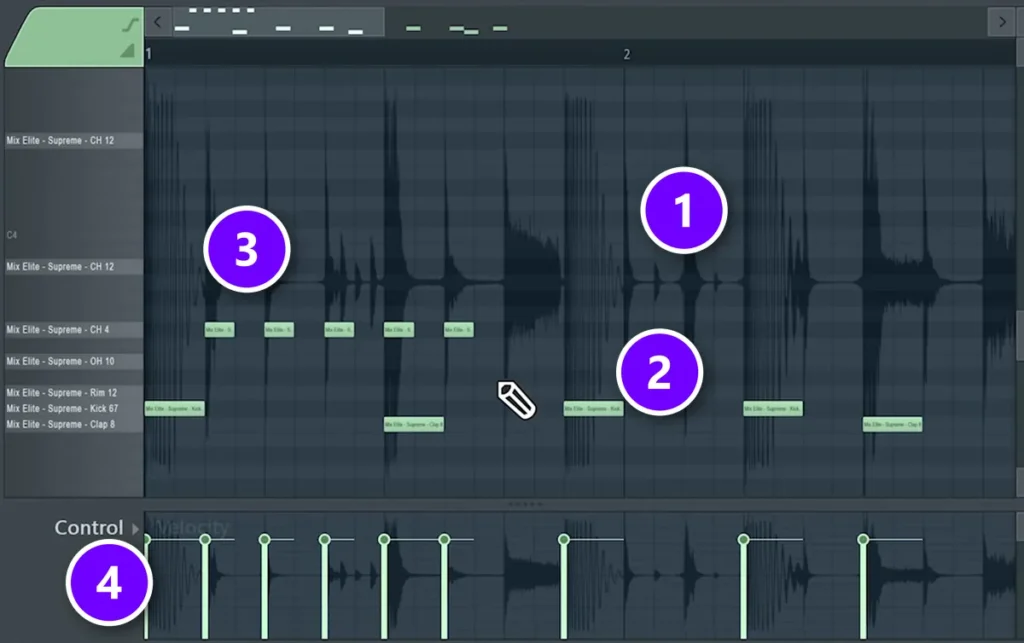Click the left scroll arrow above timeline
1024x643 pixels.
coord(157,22)
